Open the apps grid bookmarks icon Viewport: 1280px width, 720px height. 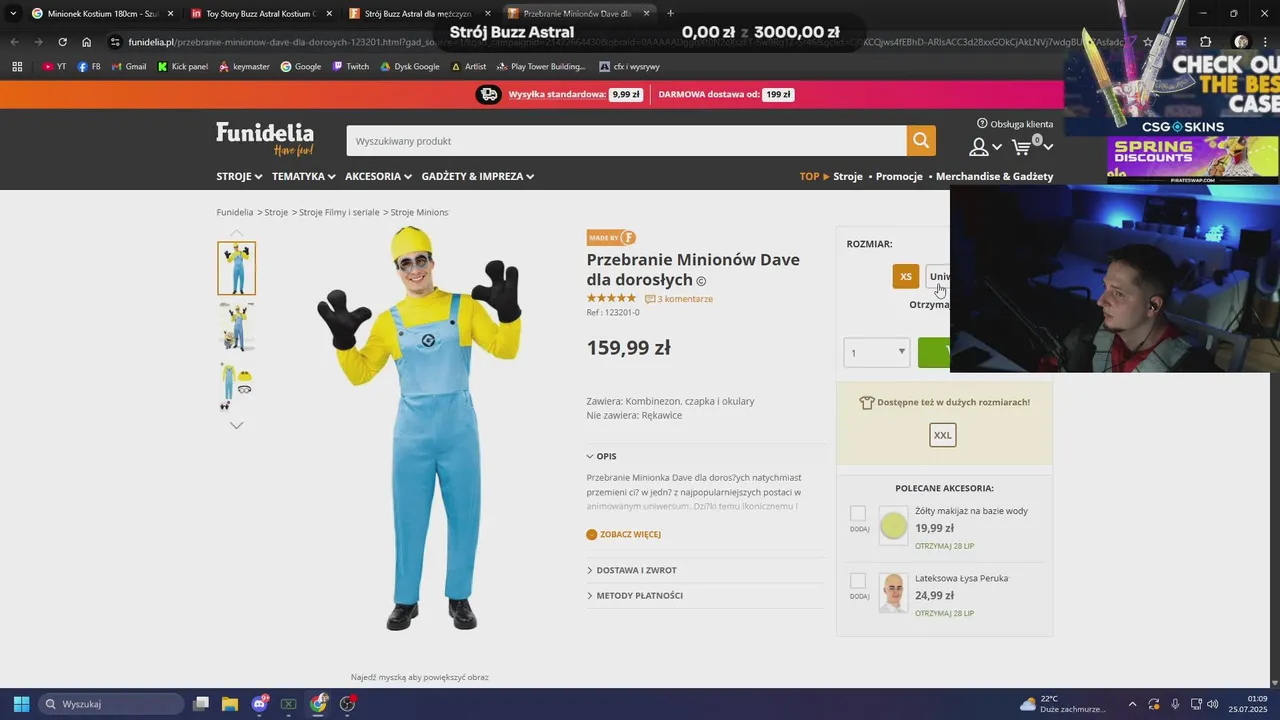[x=17, y=66]
